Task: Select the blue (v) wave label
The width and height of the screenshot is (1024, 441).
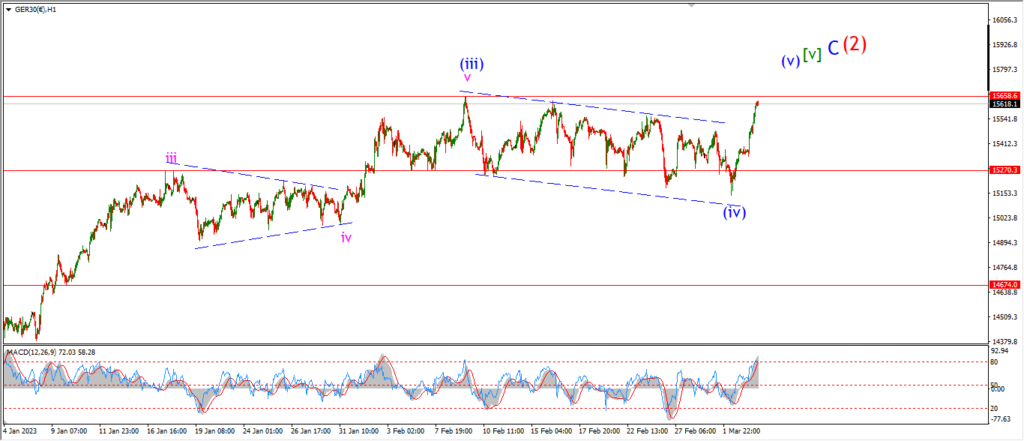Action: click(790, 61)
